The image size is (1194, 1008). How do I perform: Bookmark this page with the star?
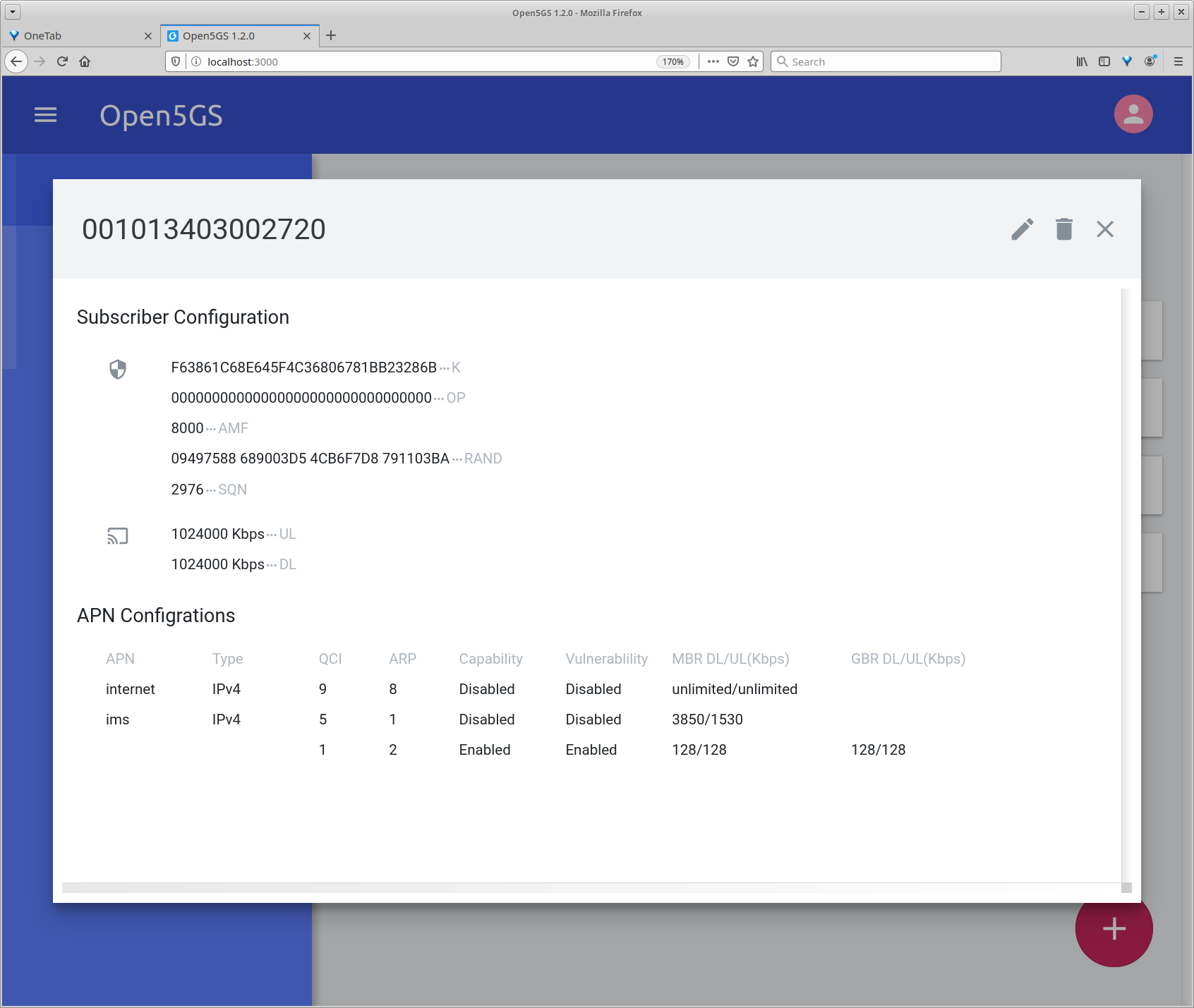[x=753, y=61]
